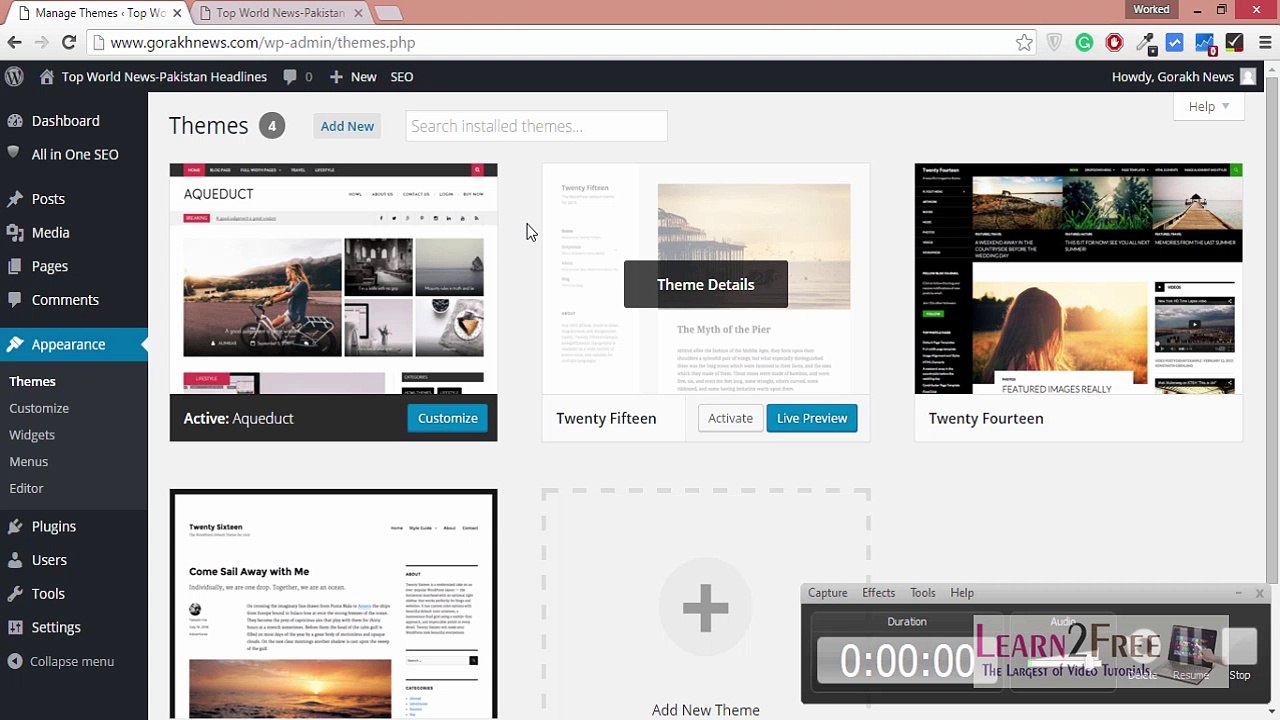This screenshot has height=720, width=1280.
Task: Go to the Customize submenu item
Action: (x=39, y=408)
